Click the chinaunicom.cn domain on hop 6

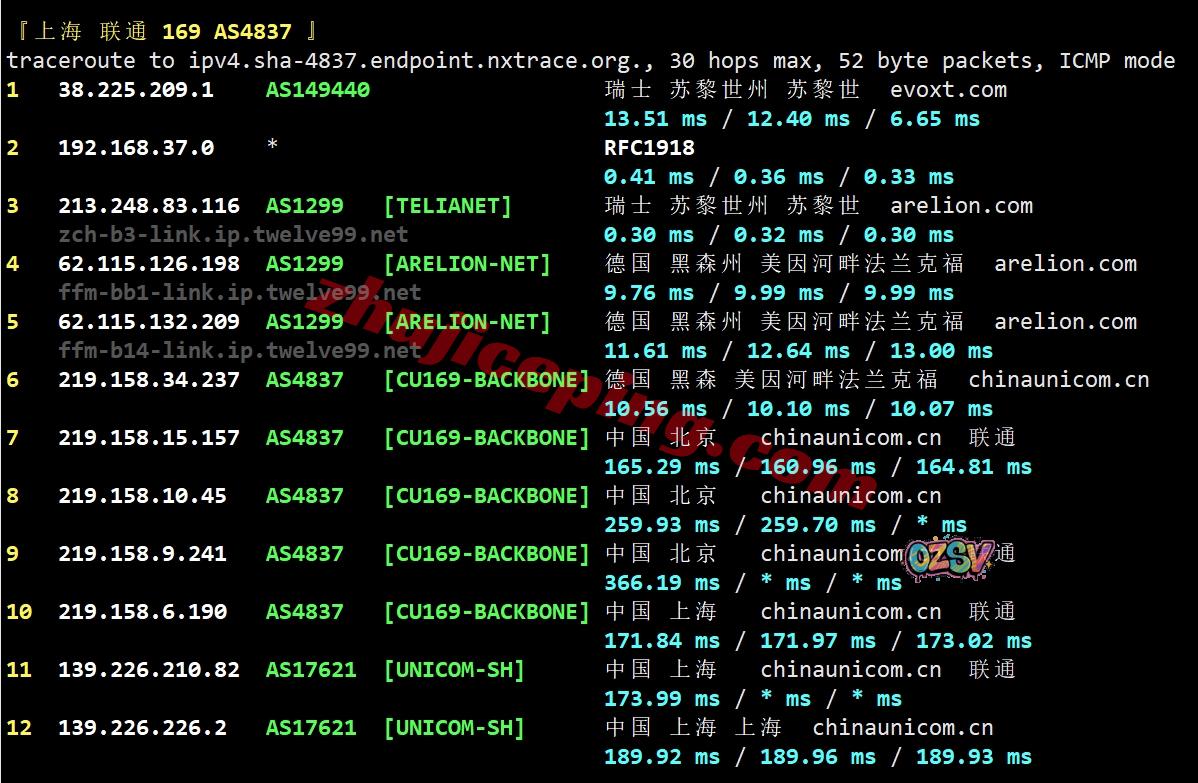point(1058,380)
